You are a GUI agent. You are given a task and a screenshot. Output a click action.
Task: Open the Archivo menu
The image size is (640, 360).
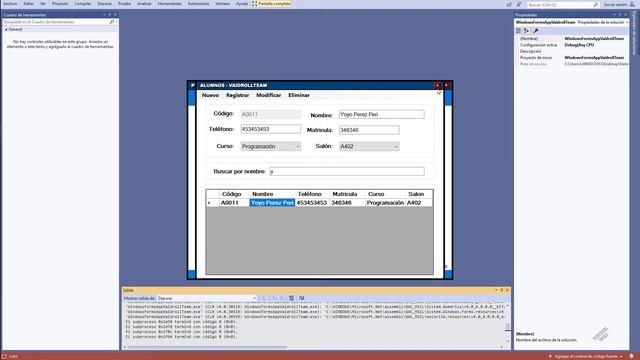click(10, 4)
